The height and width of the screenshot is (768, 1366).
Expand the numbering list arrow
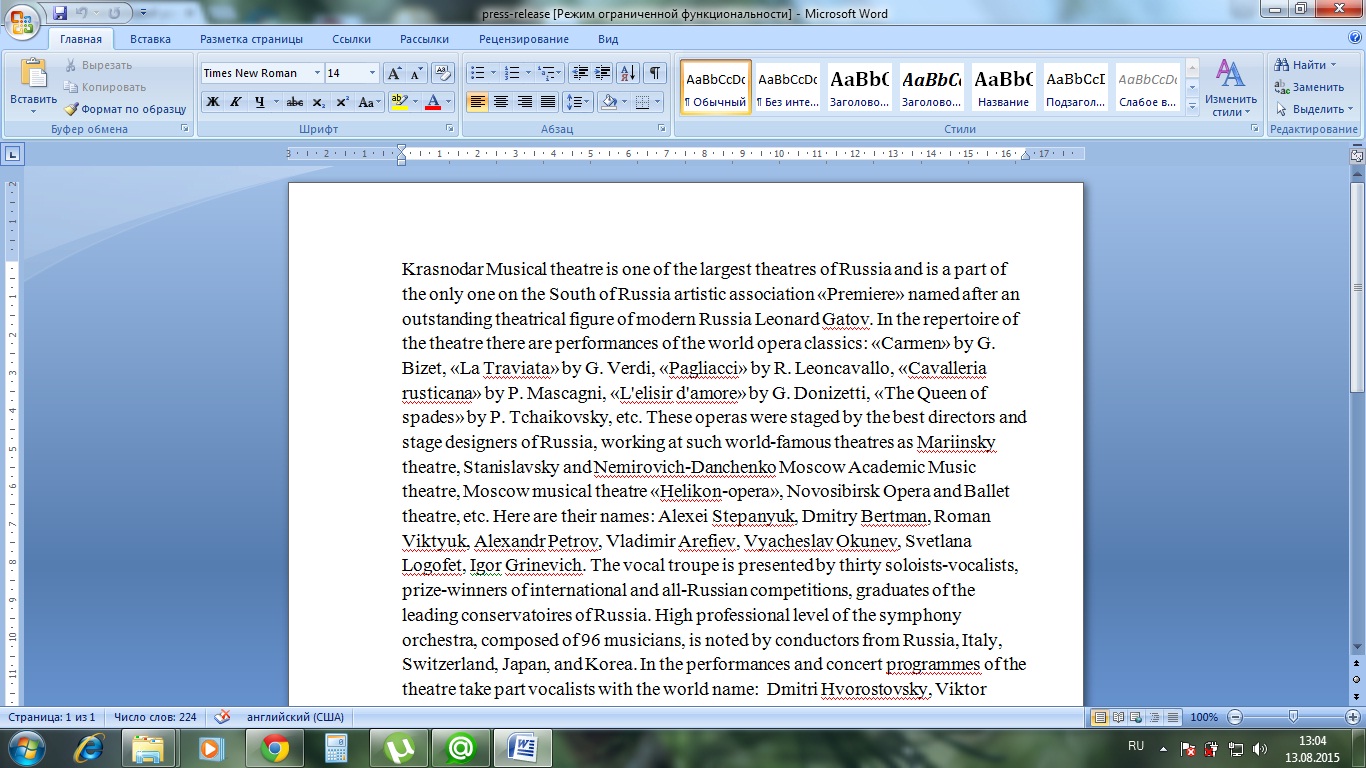529,73
